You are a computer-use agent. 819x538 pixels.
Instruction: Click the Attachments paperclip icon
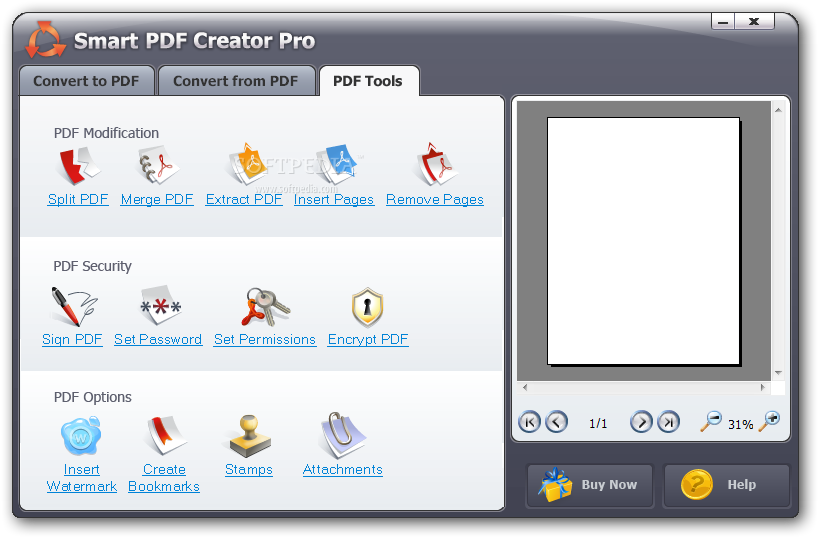point(342,435)
